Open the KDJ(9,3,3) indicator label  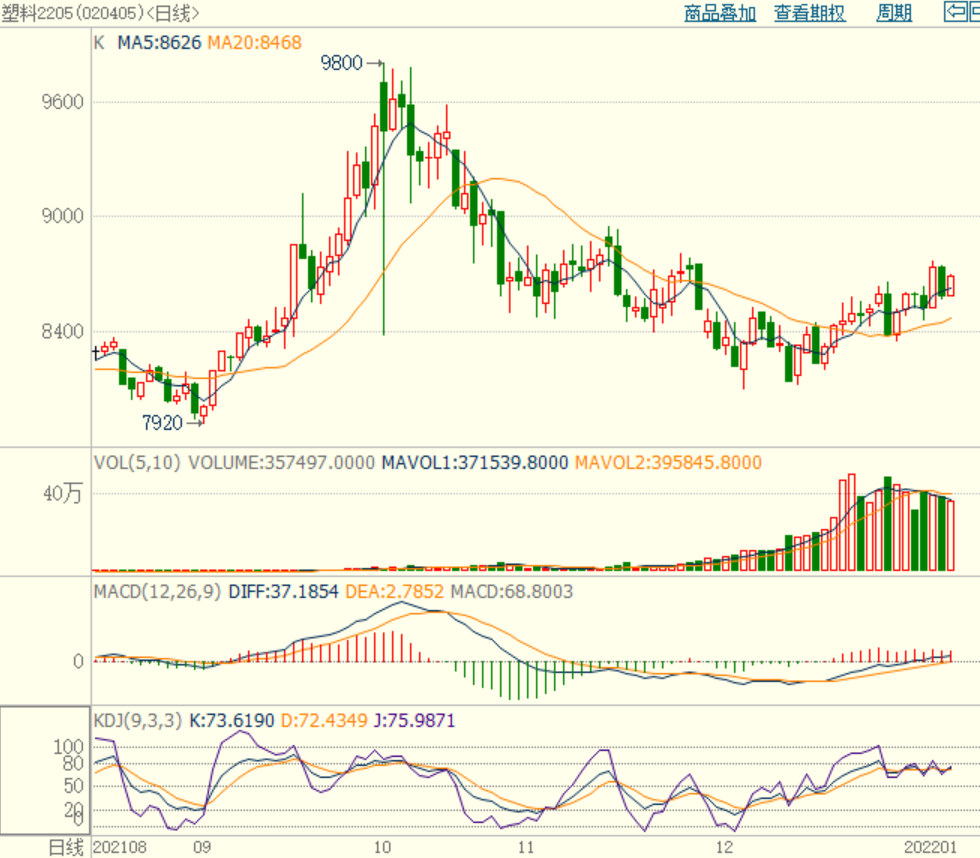[137, 720]
